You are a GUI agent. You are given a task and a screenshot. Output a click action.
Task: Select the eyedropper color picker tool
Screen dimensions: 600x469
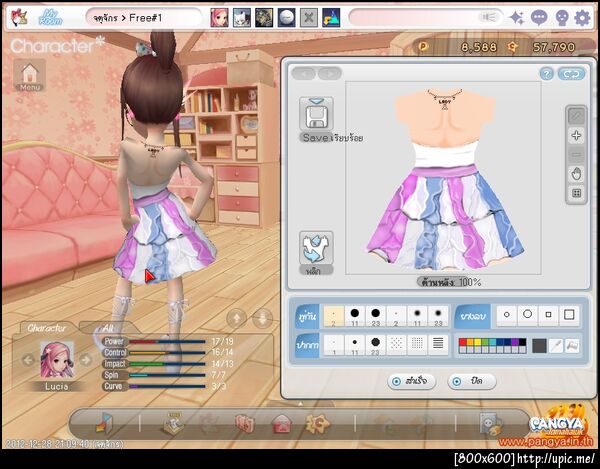pyautogui.click(x=556, y=346)
